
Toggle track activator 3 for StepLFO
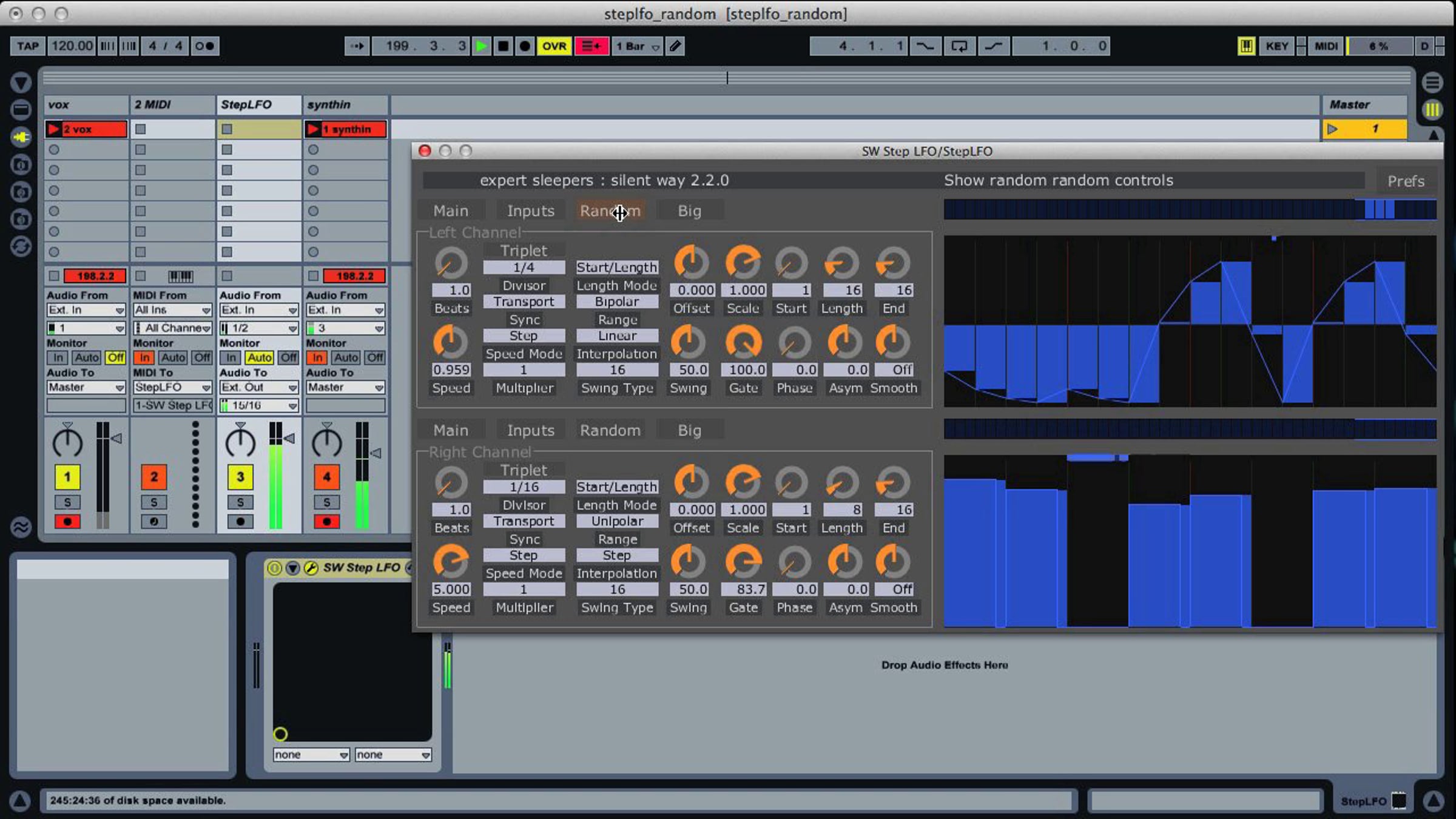240,477
